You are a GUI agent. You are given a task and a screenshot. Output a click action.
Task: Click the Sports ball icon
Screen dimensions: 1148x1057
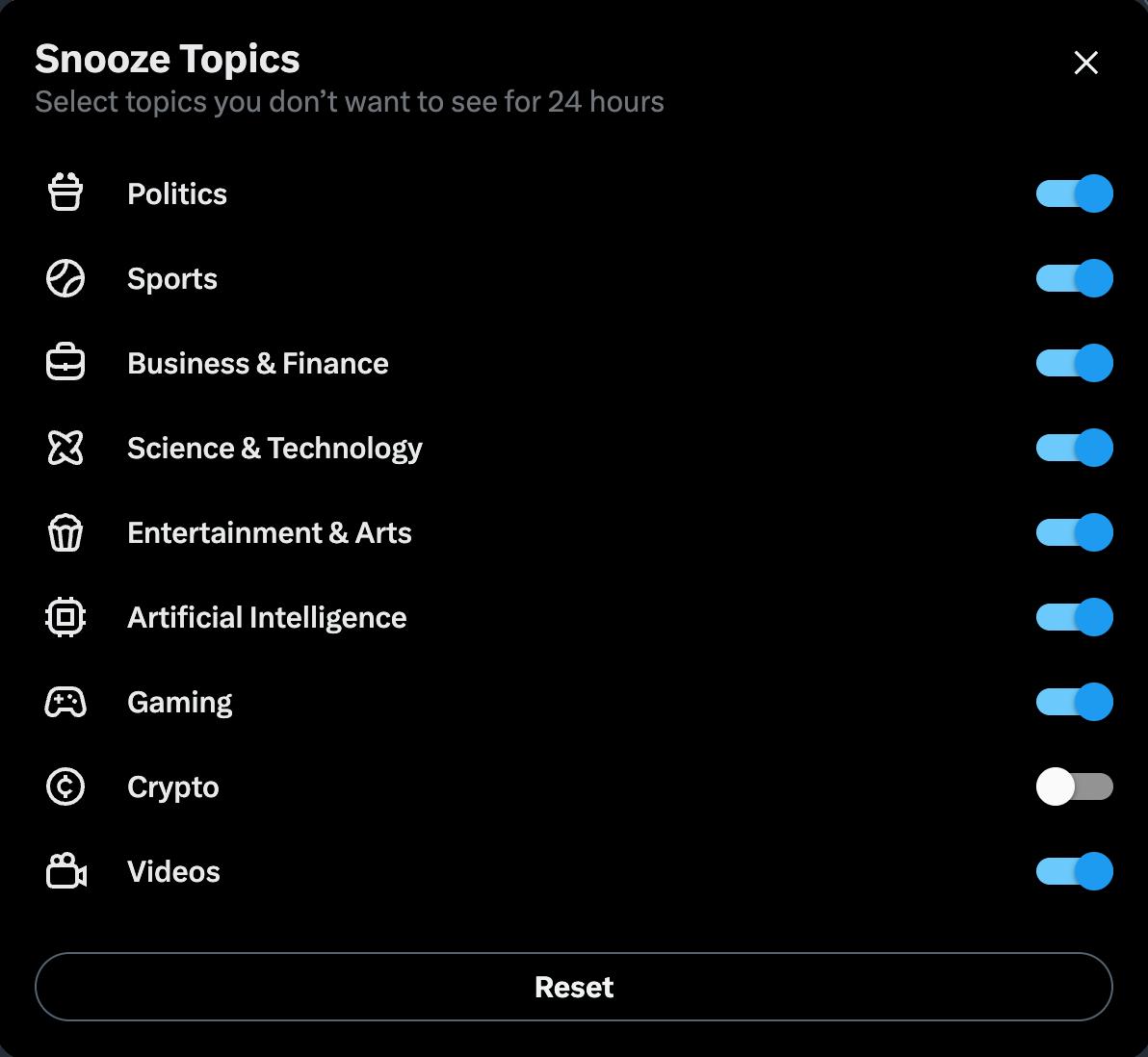tap(65, 278)
